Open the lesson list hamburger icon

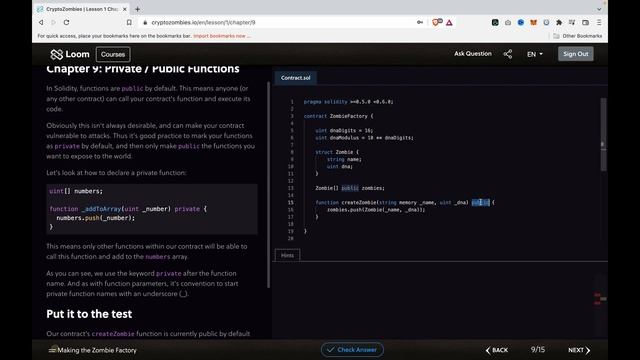[x=52, y=350]
